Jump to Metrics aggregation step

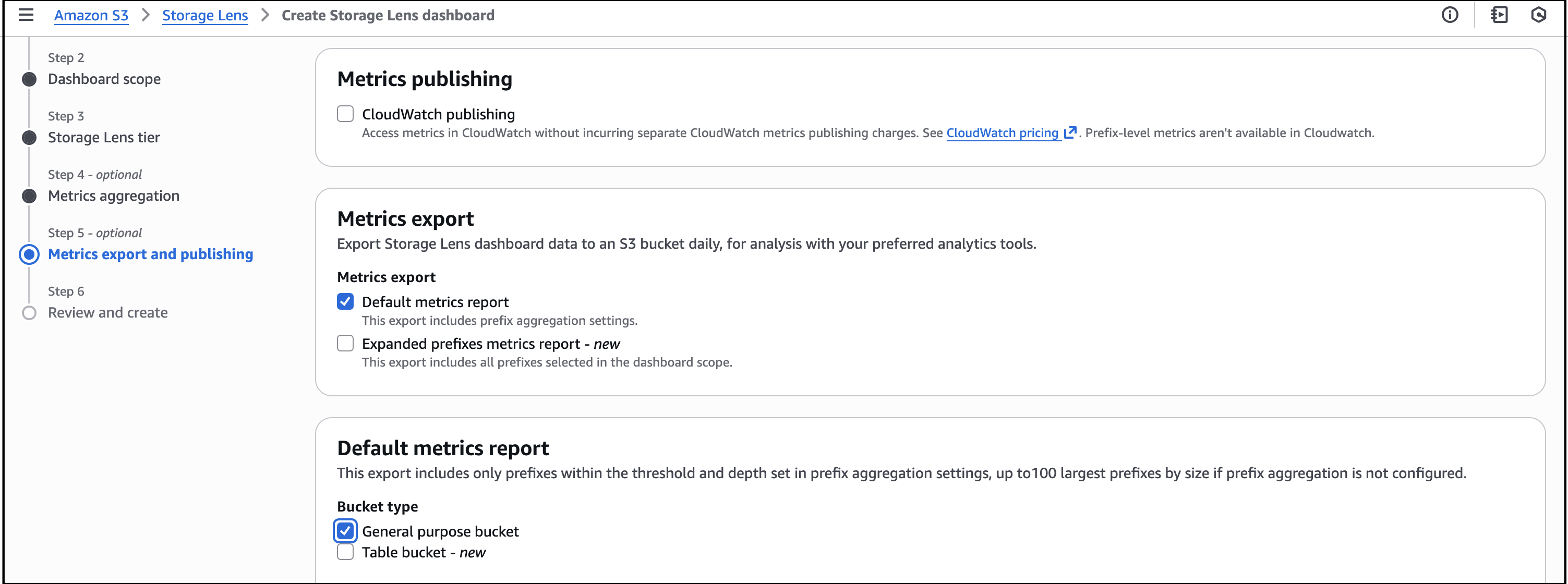(x=114, y=196)
